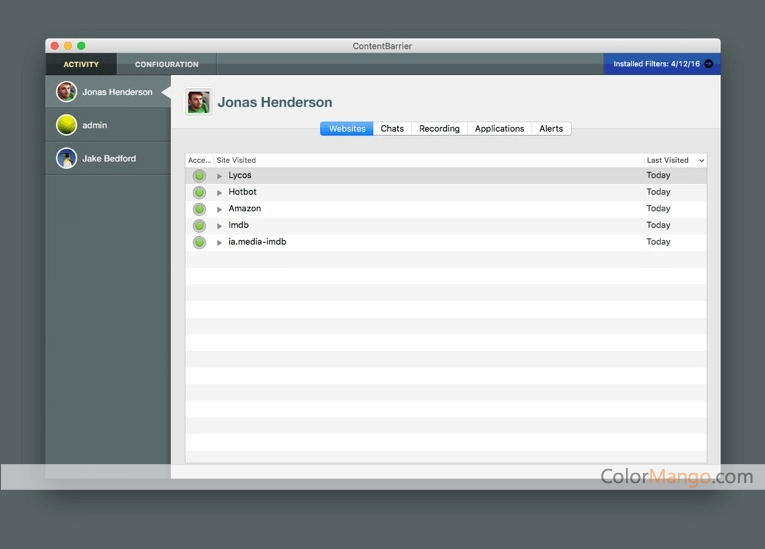
Task: Click Jonas Henderson's avatar in sidebar
Action: [x=66, y=92]
